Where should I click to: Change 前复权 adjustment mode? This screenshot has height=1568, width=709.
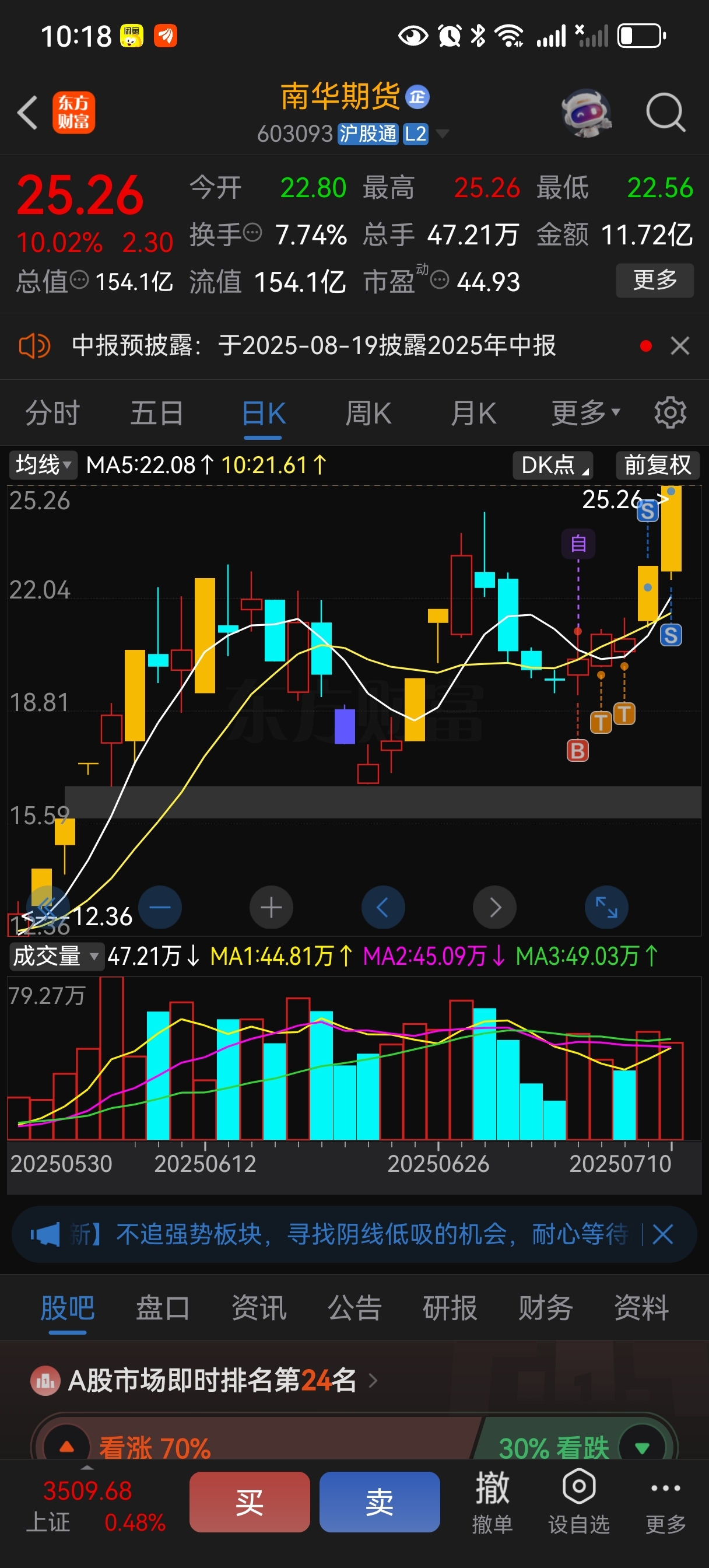657,465
